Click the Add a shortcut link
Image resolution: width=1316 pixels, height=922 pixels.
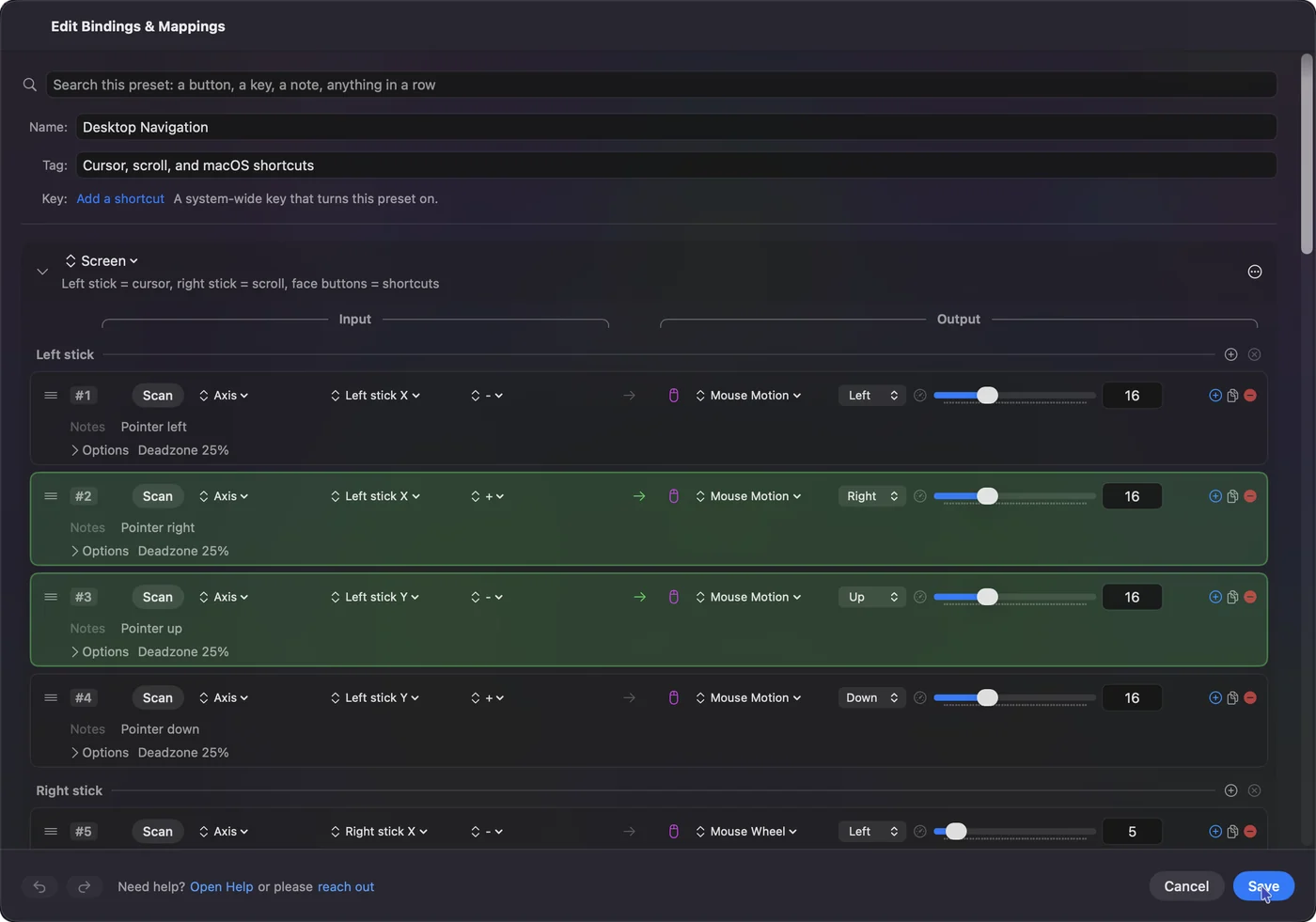click(120, 198)
